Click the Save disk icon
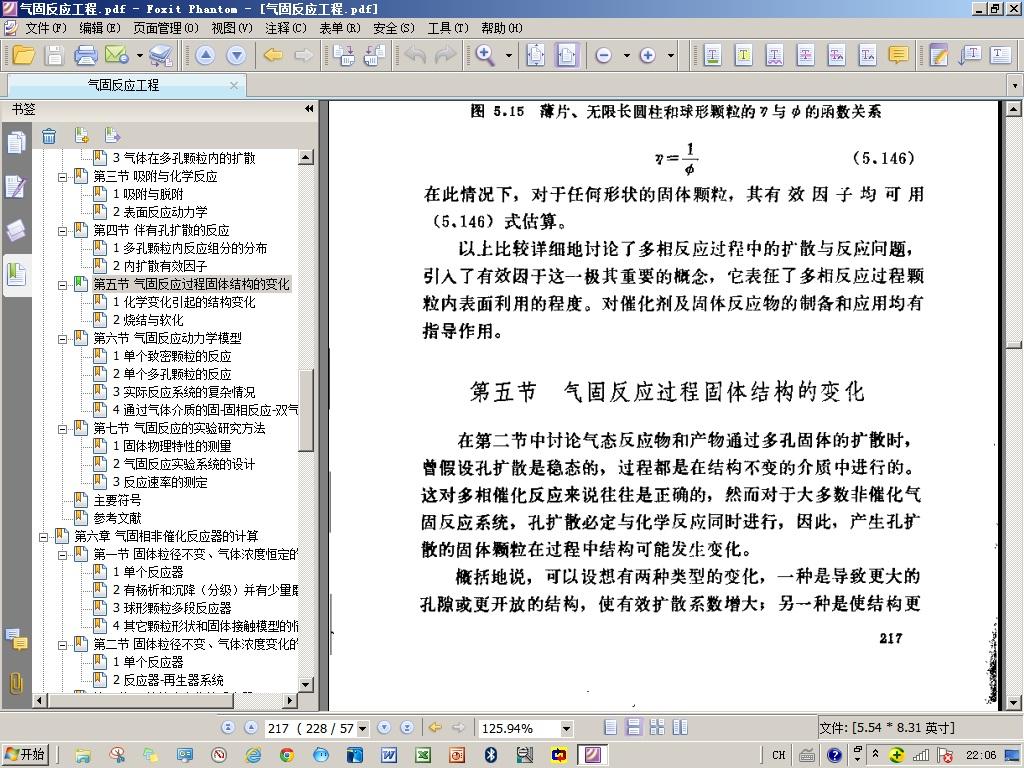1024x768 pixels. pyautogui.click(x=55, y=55)
